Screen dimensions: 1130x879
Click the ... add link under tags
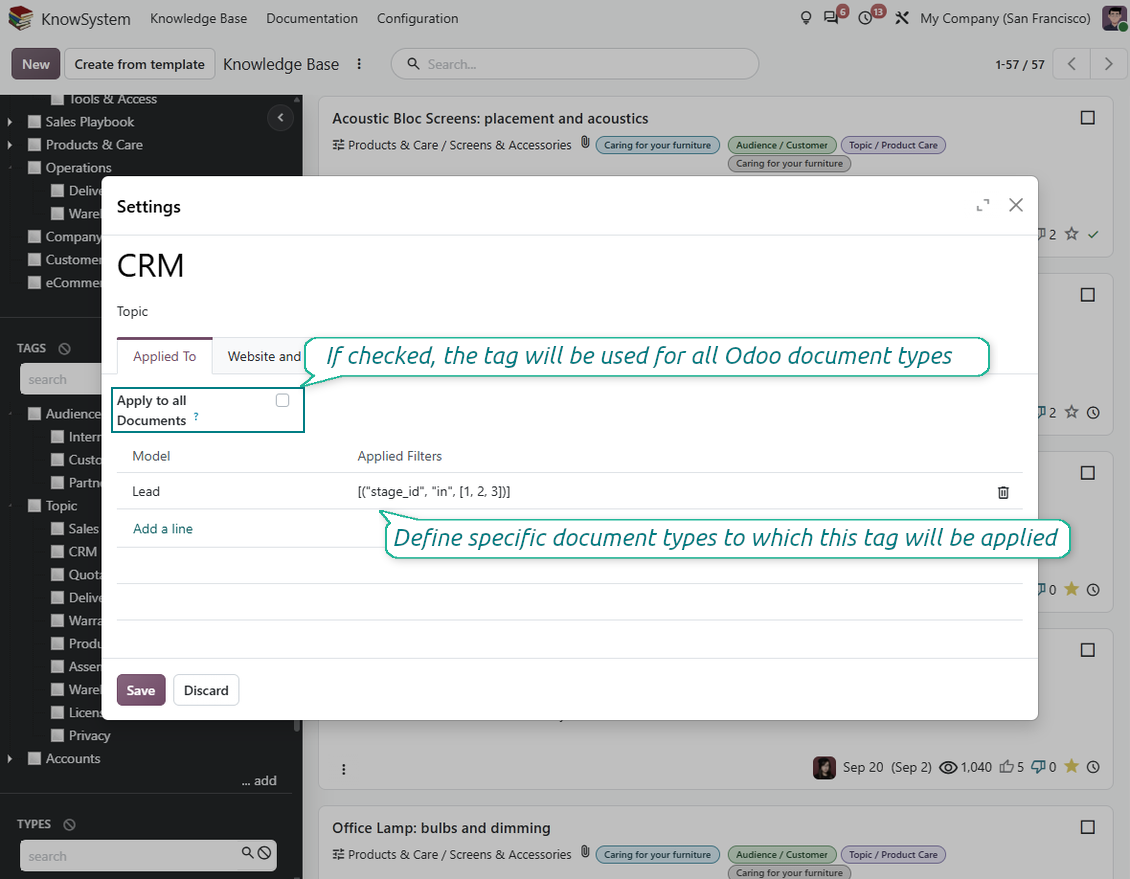259,780
